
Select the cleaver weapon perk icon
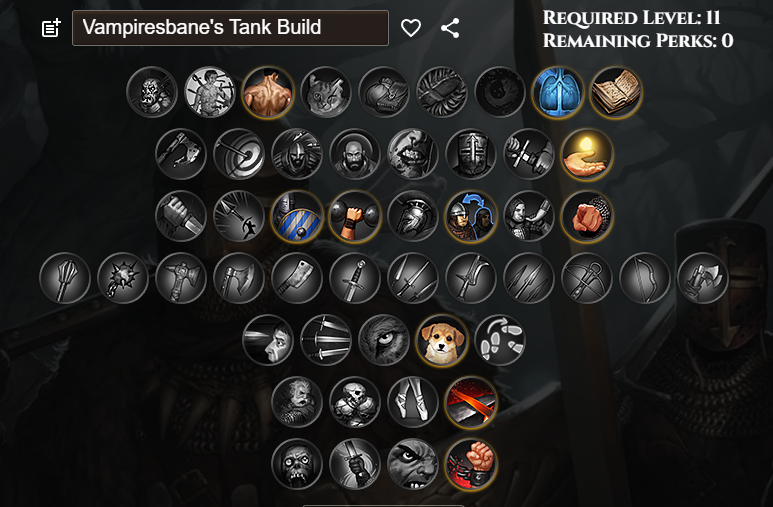[297, 278]
